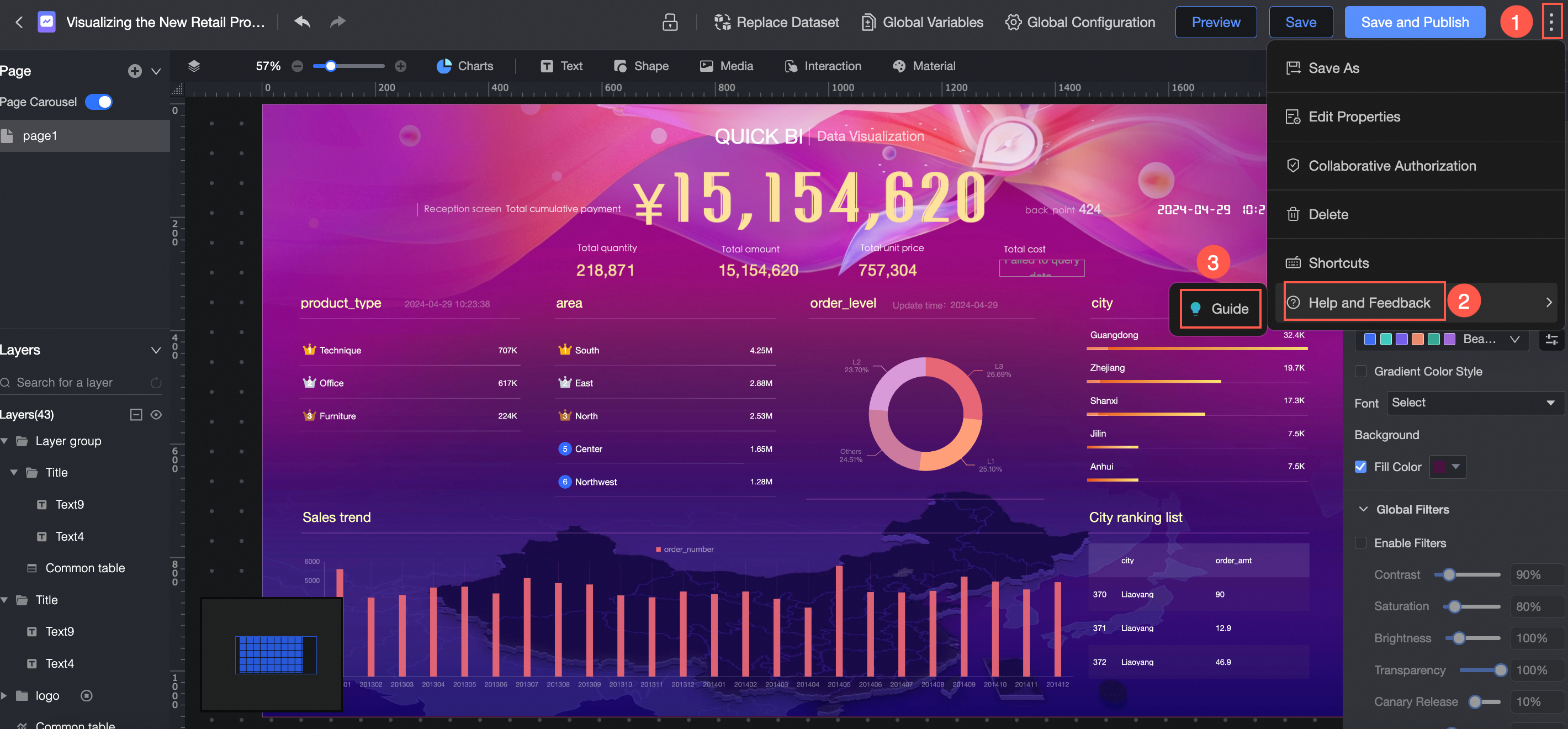The width and height of the screenshot is (1568, 729).
Task: Click the Save and Publish button
Action: click(x=1414, y=22)
